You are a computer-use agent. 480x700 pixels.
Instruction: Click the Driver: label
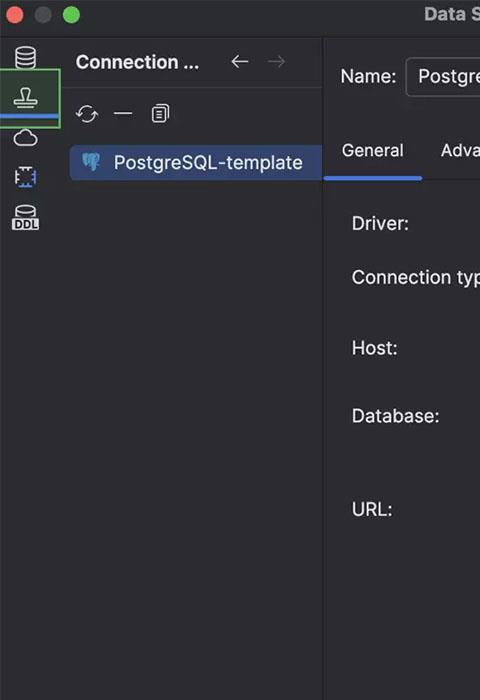pyautogui.click(x=380, y=223)
